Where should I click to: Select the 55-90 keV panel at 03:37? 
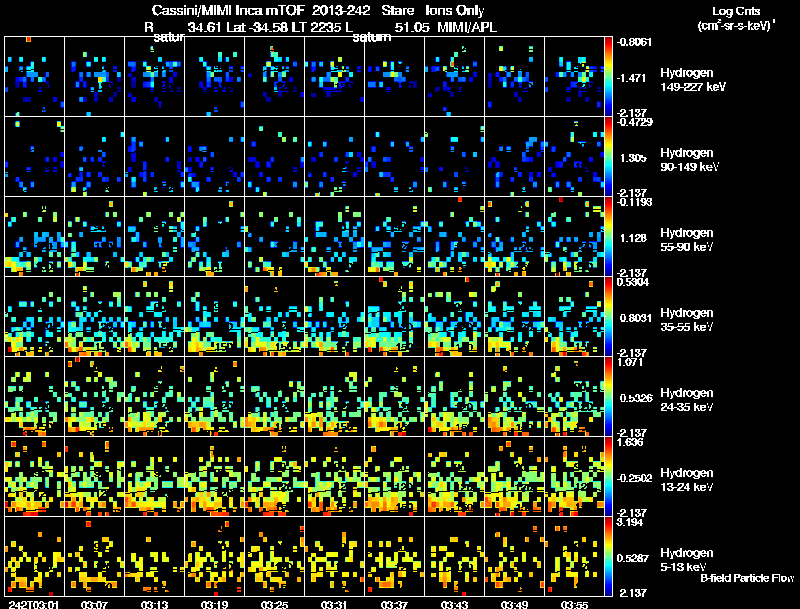394,237
